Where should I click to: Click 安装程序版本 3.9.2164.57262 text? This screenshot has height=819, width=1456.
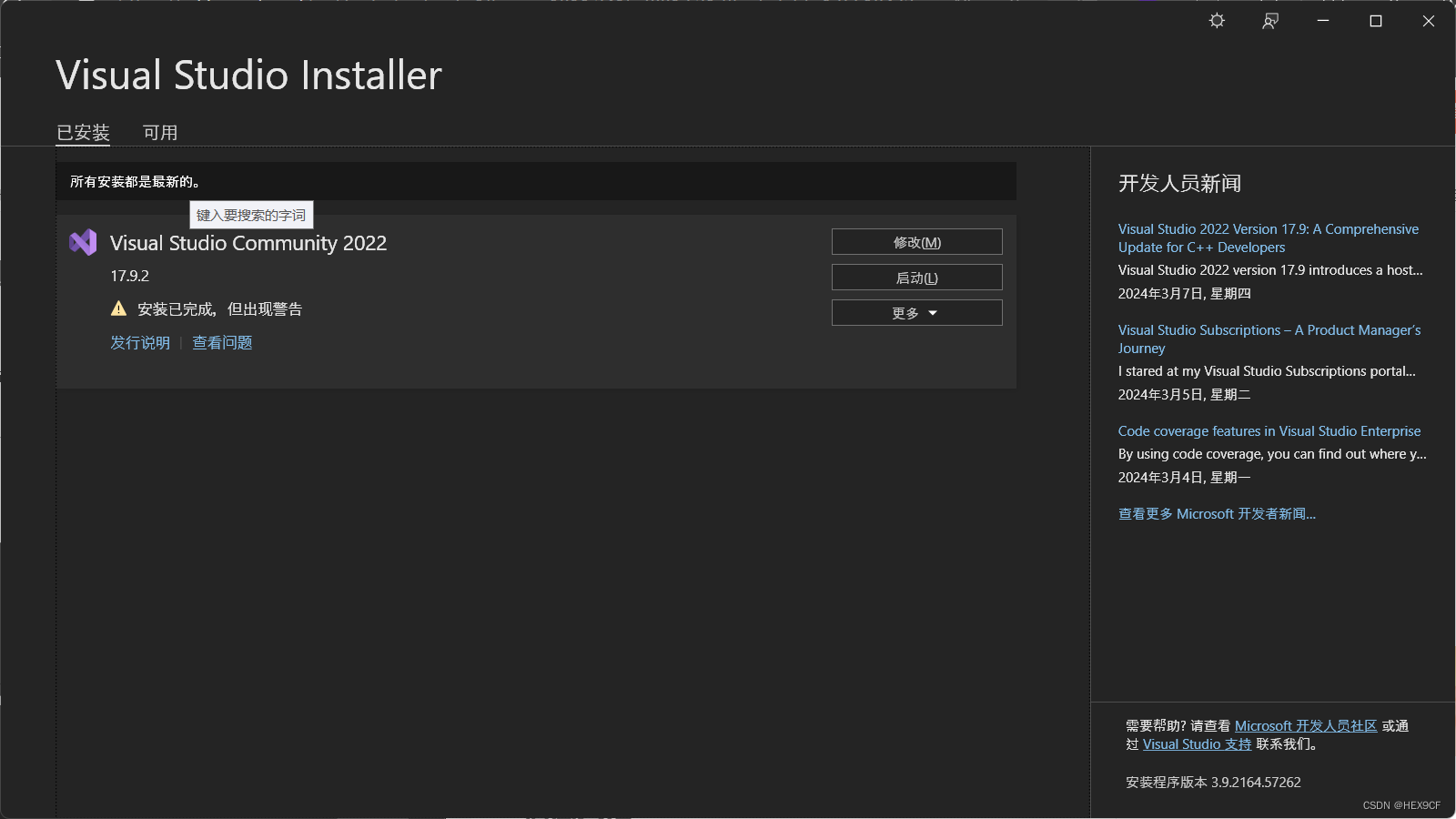click(x=1213, y=783)
